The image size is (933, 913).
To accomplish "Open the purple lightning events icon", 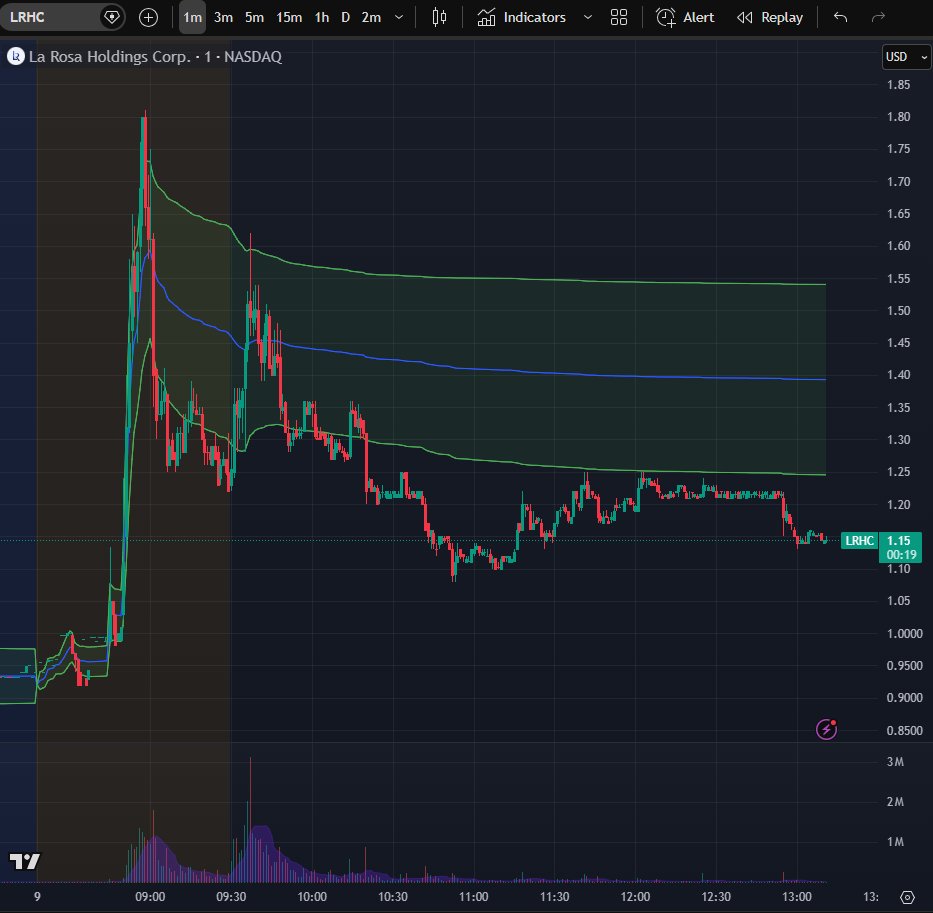I will point(826,728).
